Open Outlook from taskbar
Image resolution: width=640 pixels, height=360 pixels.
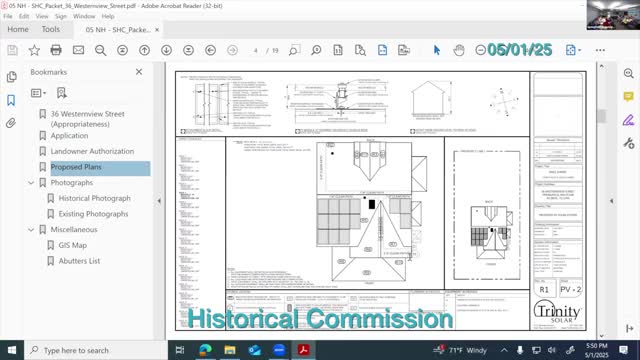(x=254, y=350)
